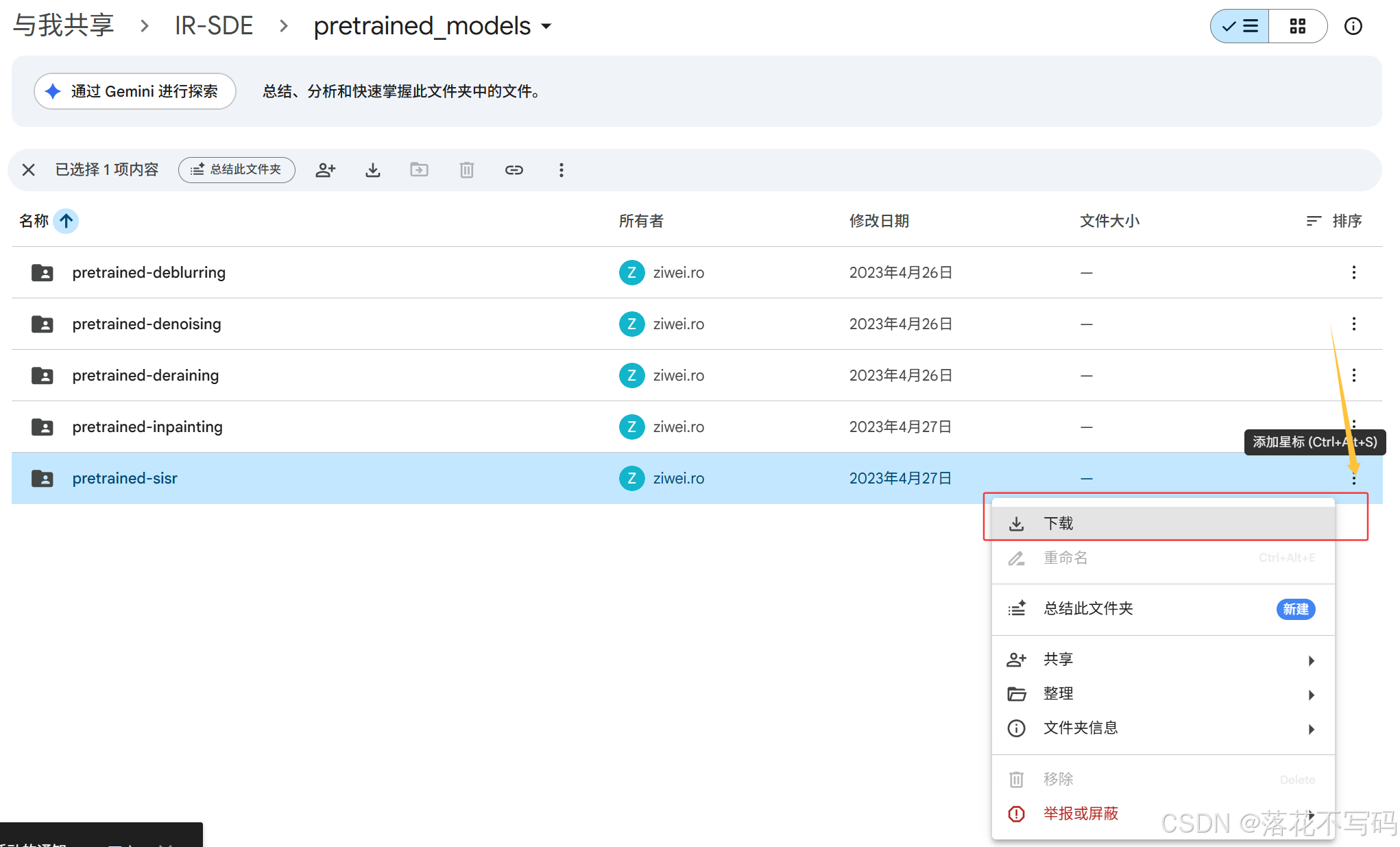Click the share person-add toolbar icon
The width and height of the screenshot is (1400, 847).
pyautogui.click(x=326, y=170)
